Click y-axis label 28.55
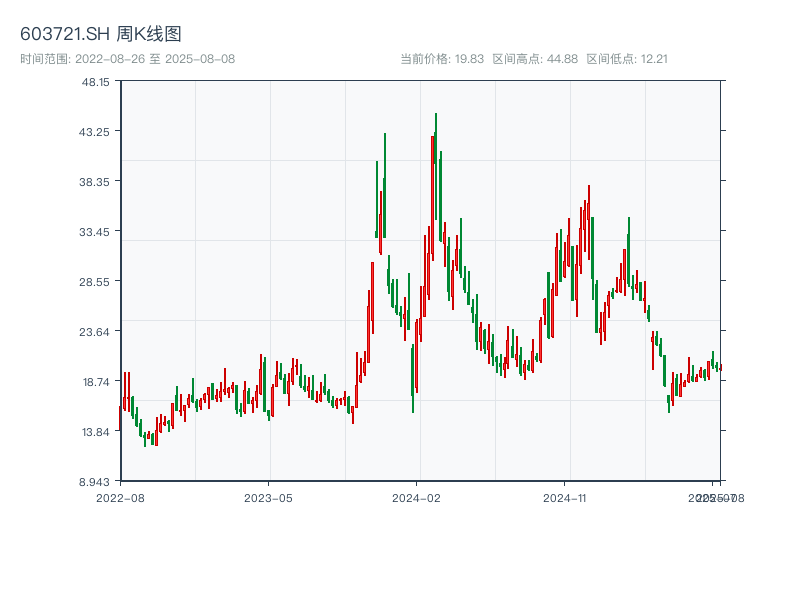 (94, 282)
